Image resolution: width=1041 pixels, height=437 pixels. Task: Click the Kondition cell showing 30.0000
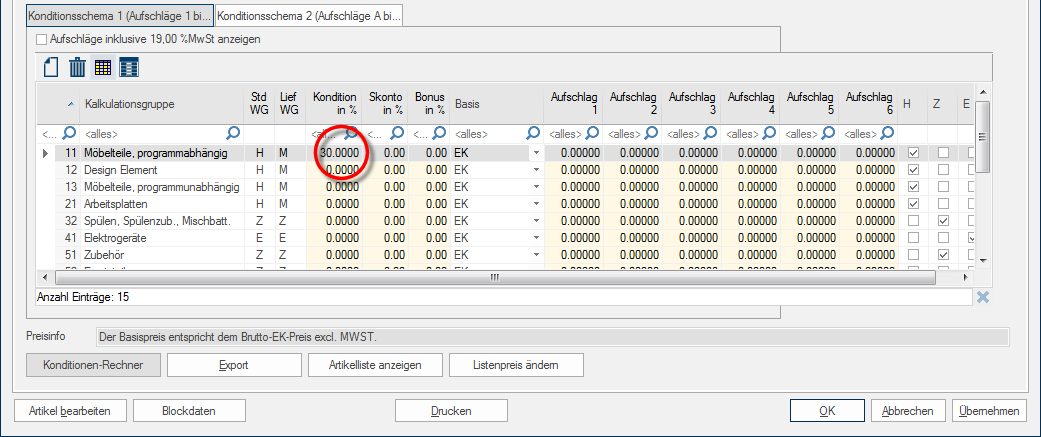tap(339, 153)
